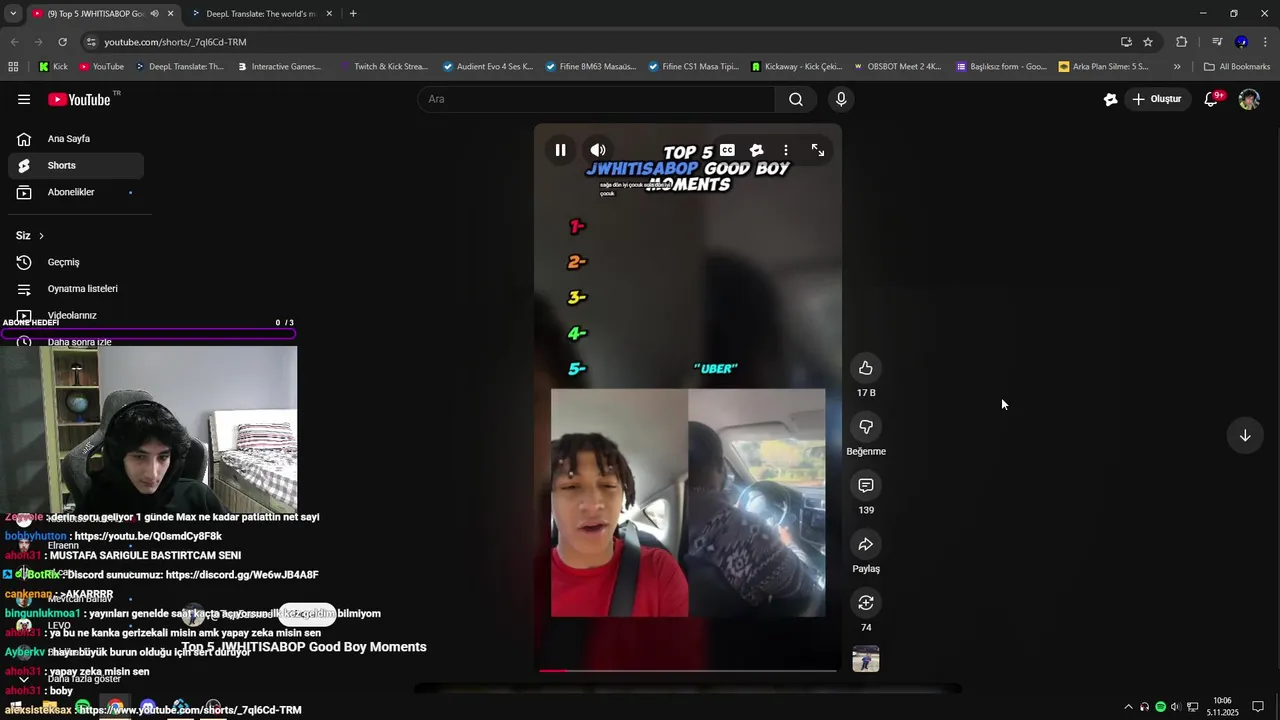Open the sound source thumbnail

coord(866,659)
